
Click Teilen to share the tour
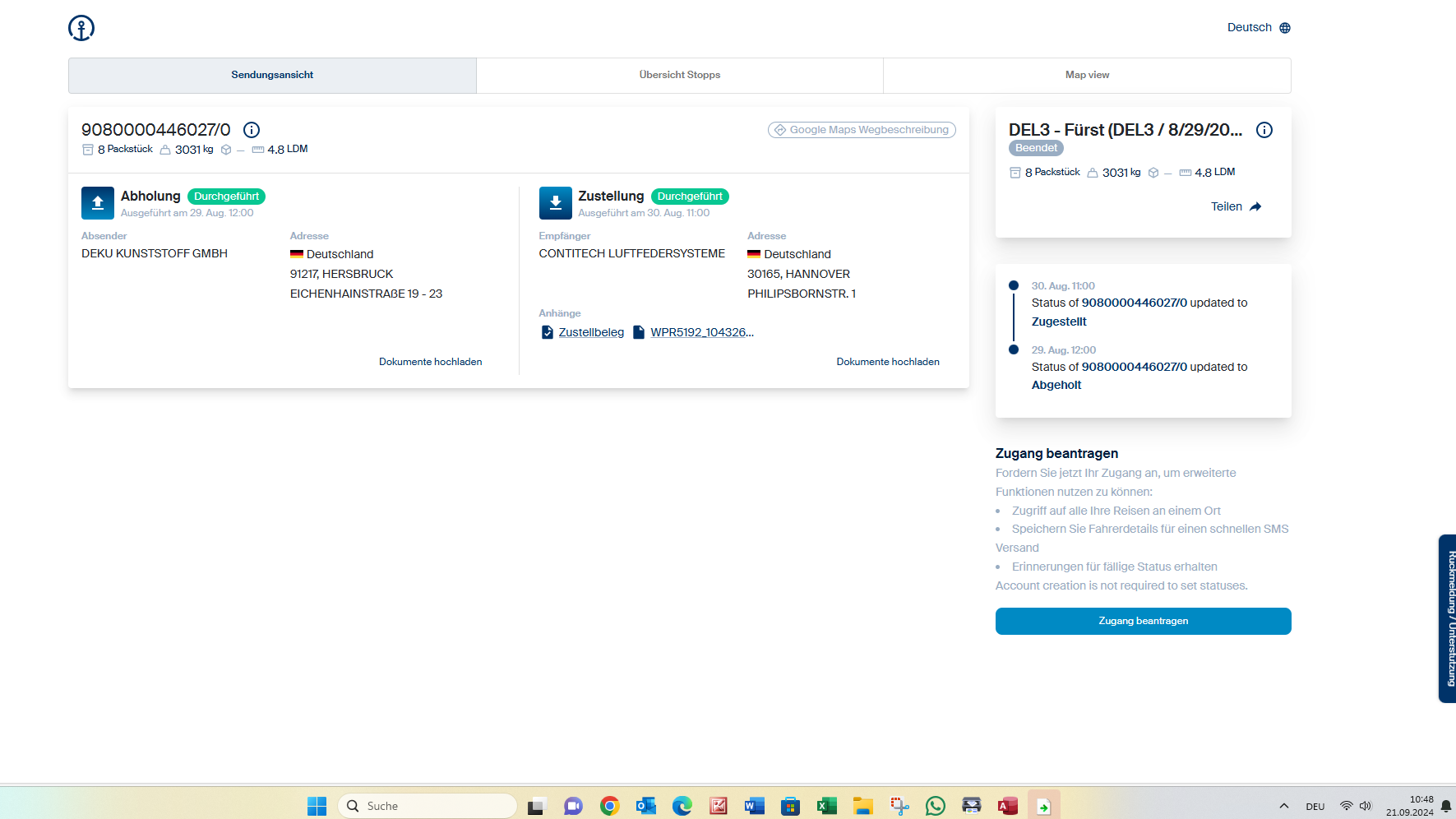1227,206
